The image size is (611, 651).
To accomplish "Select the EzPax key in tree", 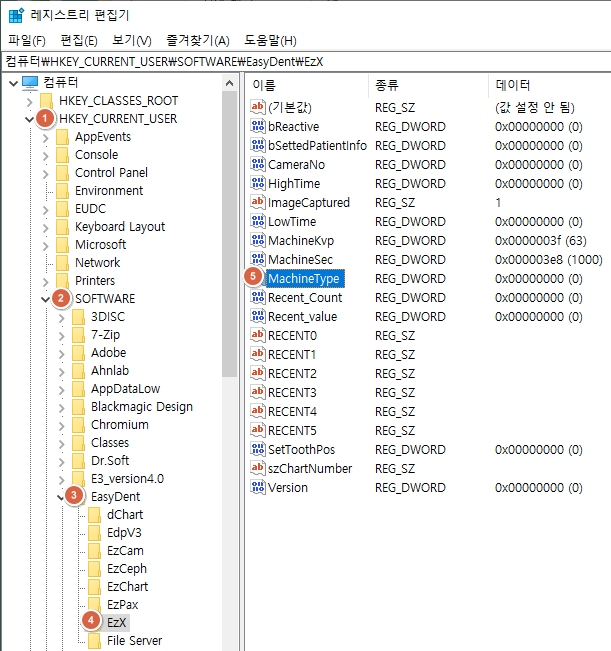I will 122,604.
